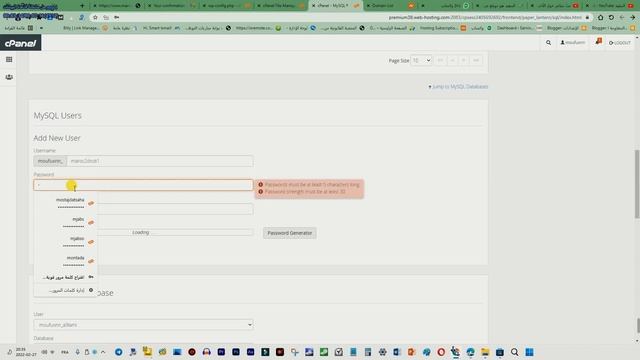Open the PowerPoint icon in taskbar
Viewport: 640px width, 360px height.
(411, 352)
